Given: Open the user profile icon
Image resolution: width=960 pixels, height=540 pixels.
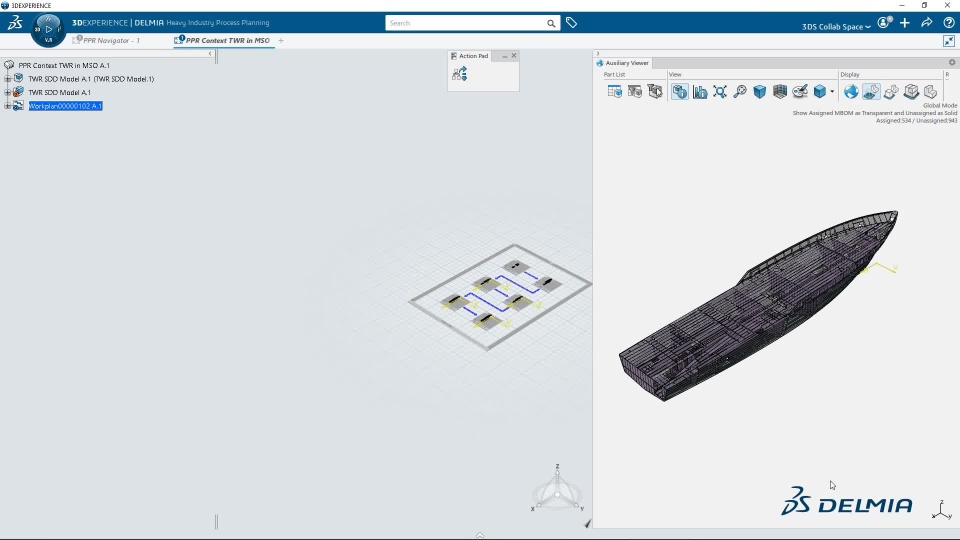Looking at the screenshot, I should (884, 23).
